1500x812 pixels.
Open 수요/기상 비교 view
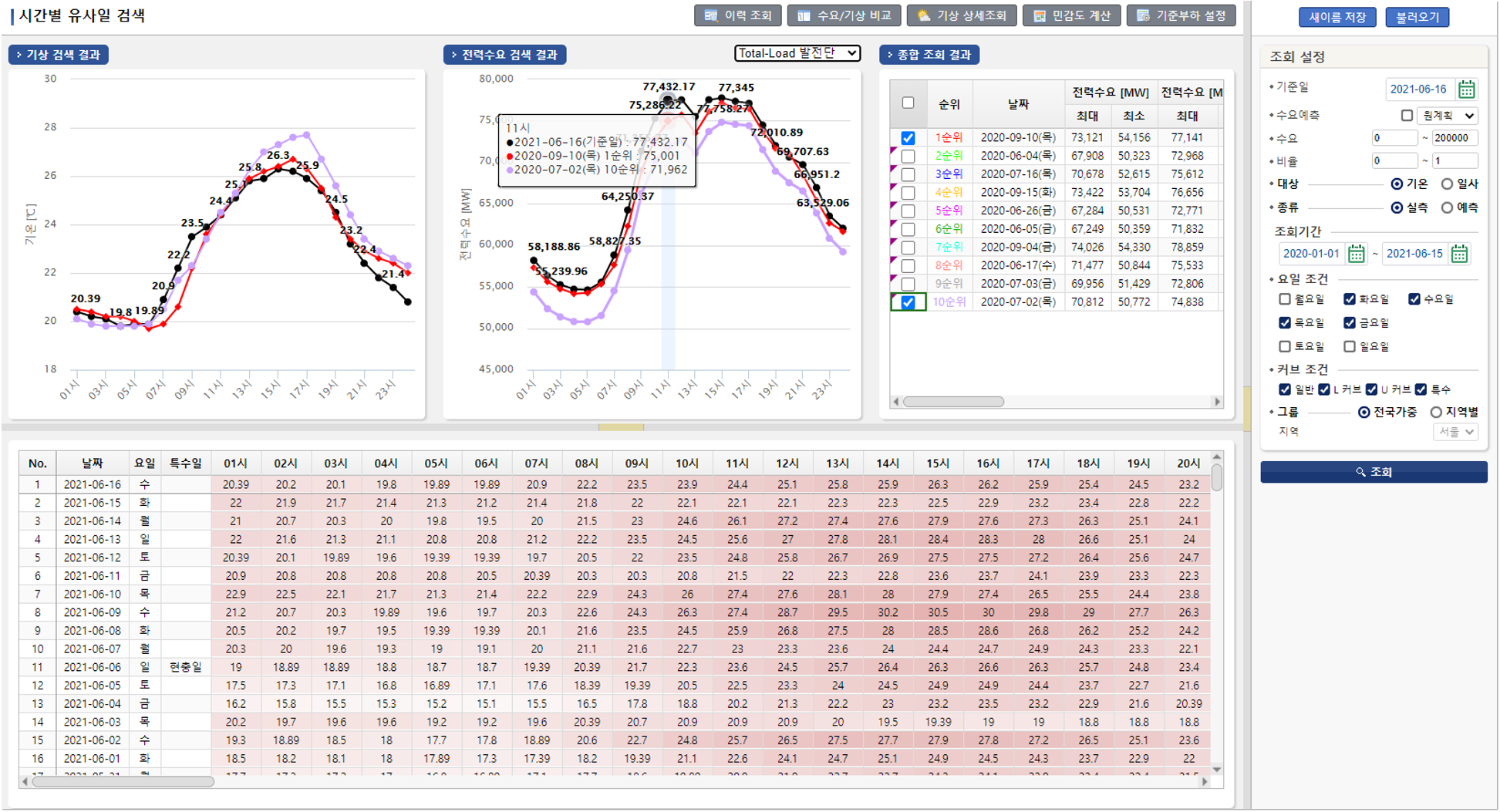[x=844, y=15]
